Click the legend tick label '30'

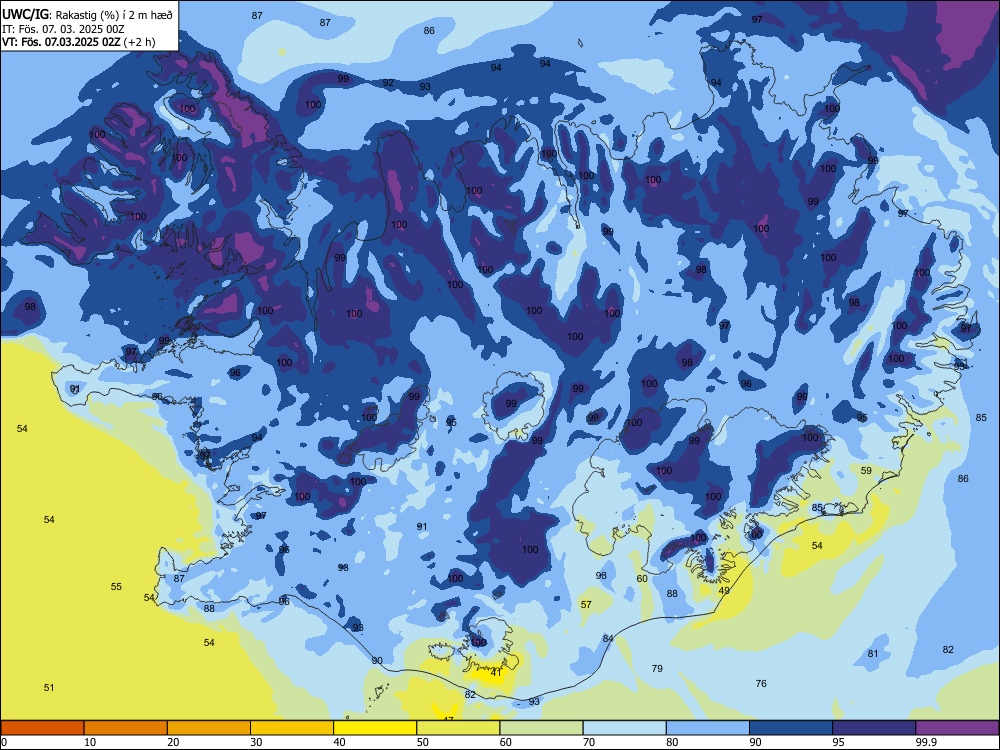click(x=256, y=742)
